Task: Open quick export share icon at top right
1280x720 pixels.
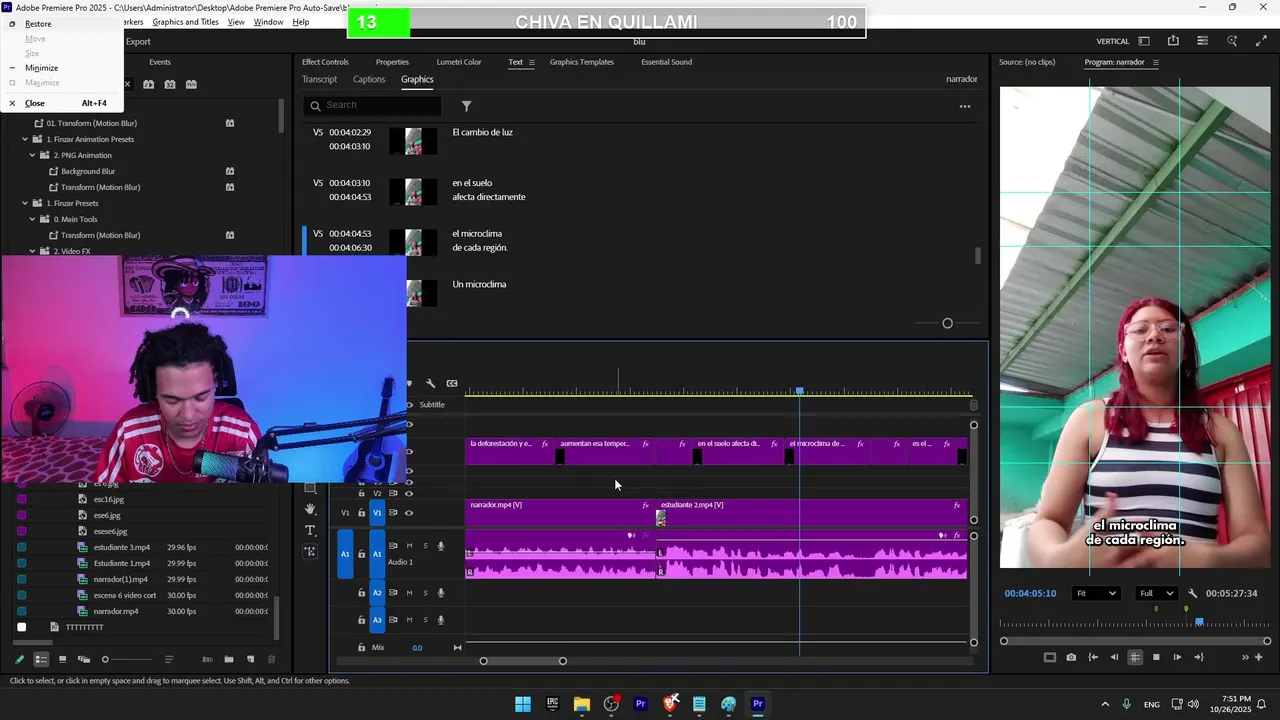Action: click(1173, 41)
